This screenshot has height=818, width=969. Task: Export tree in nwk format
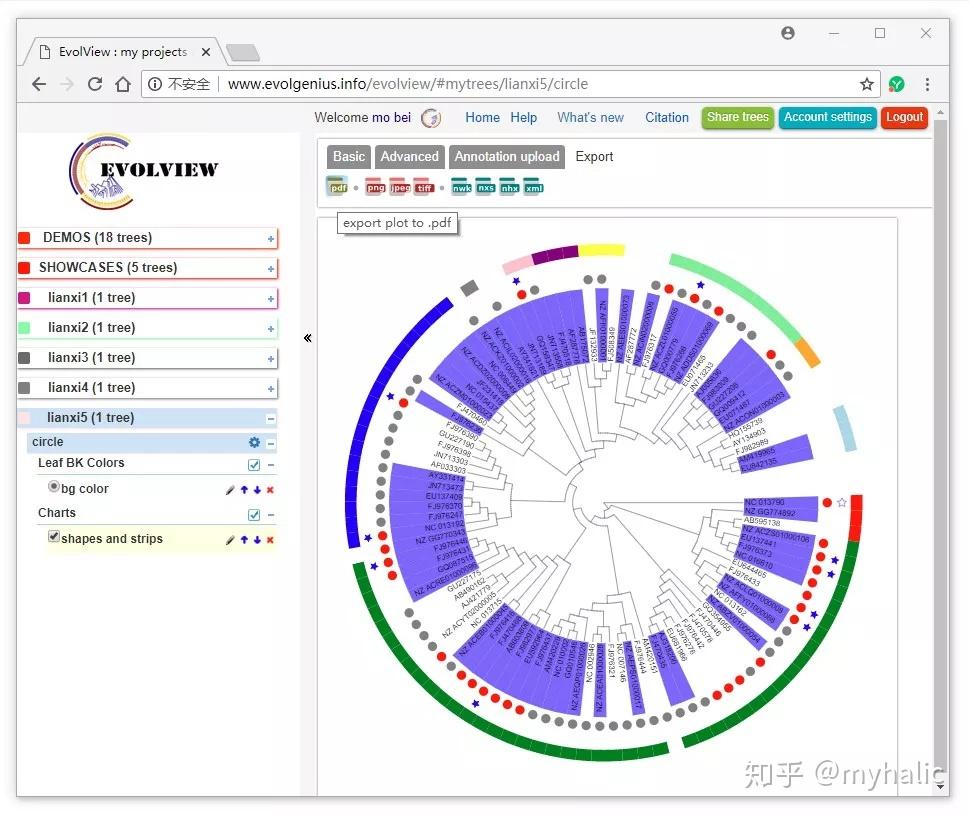pos(461,187)
